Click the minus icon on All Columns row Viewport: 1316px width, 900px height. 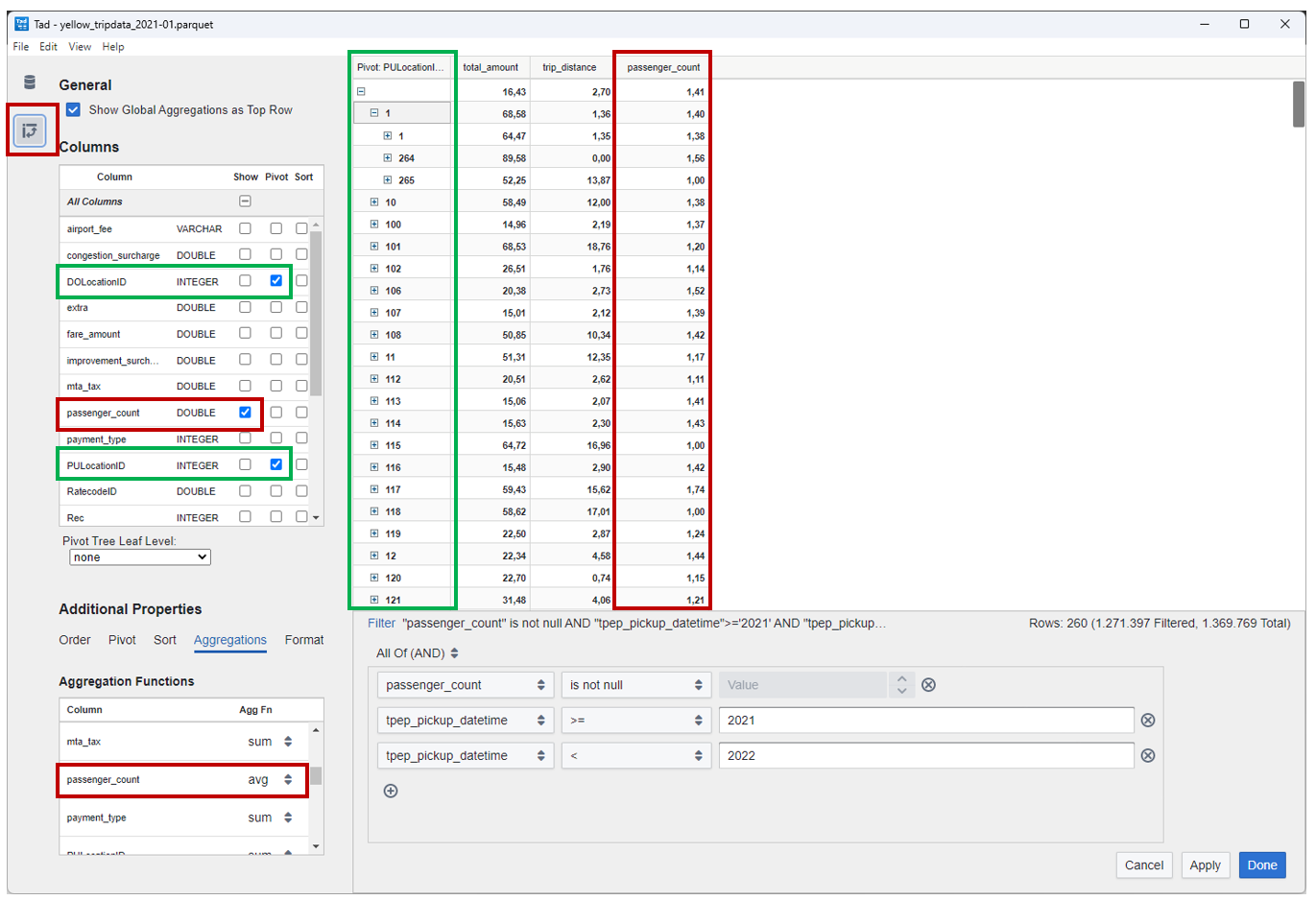(x=246, y=201)
